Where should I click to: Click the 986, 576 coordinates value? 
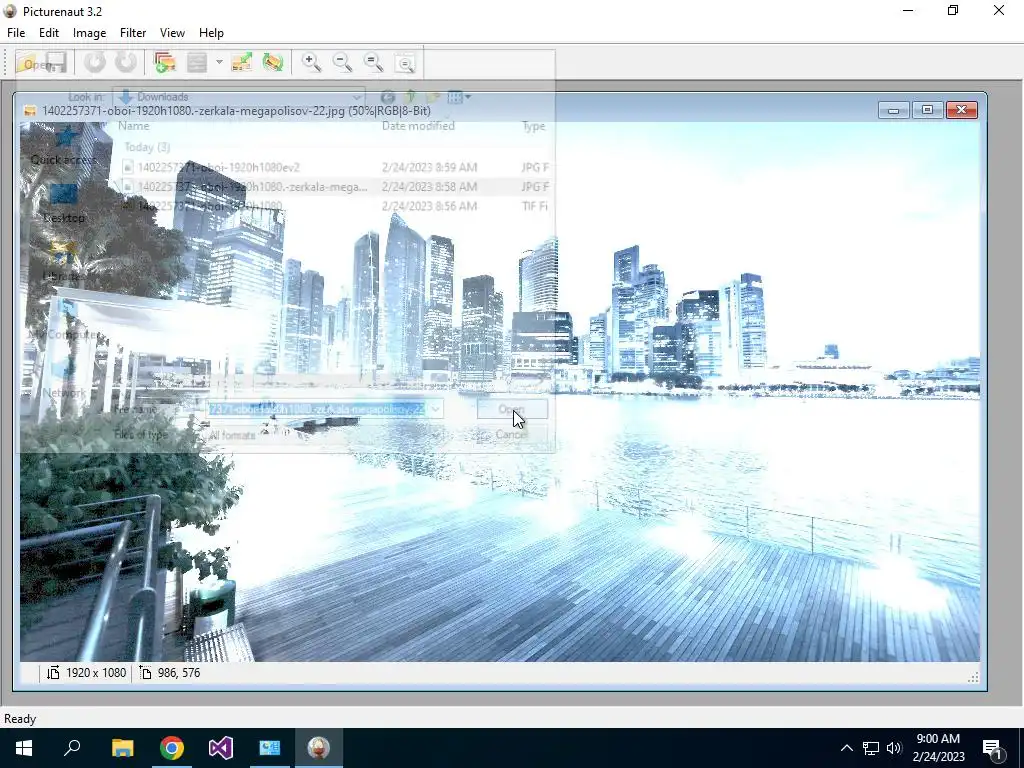point(179,673)
